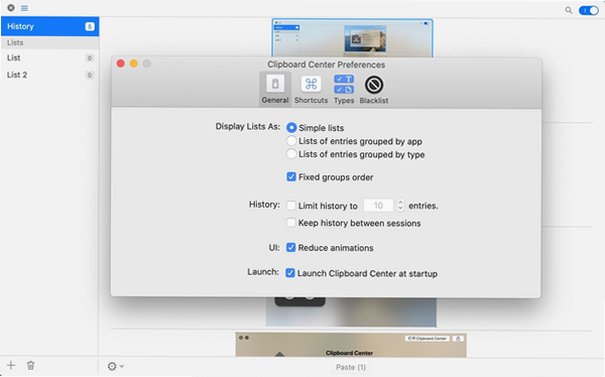Select the Clipboard Center thumbnail entry at bottom
The image size is (605, 377).
coord(351,345)
